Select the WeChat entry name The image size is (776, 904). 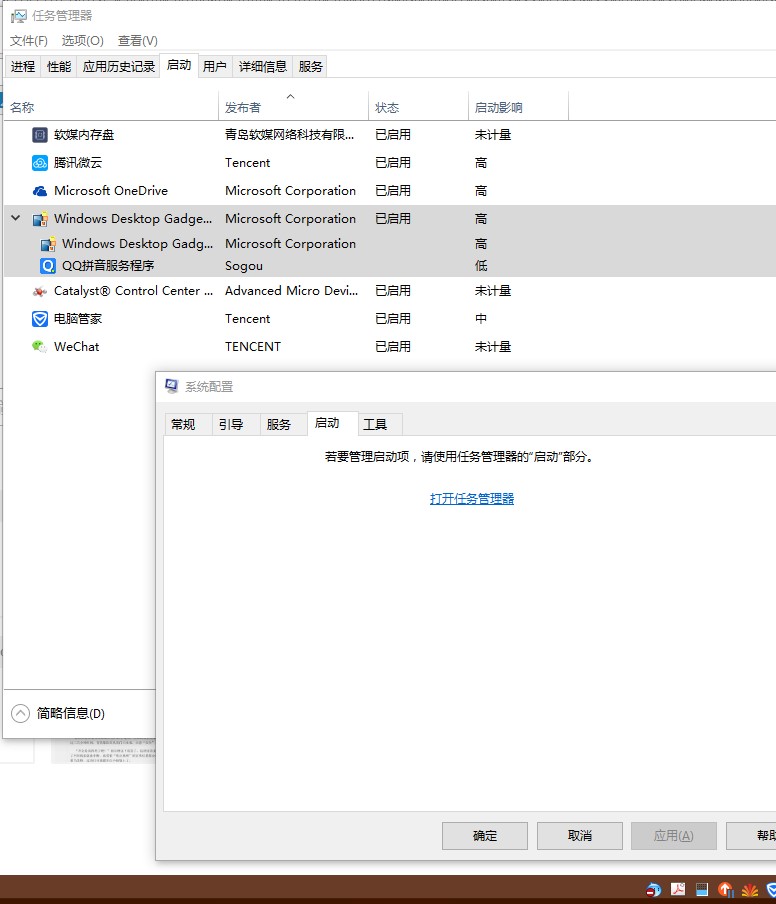pos(77,347)
